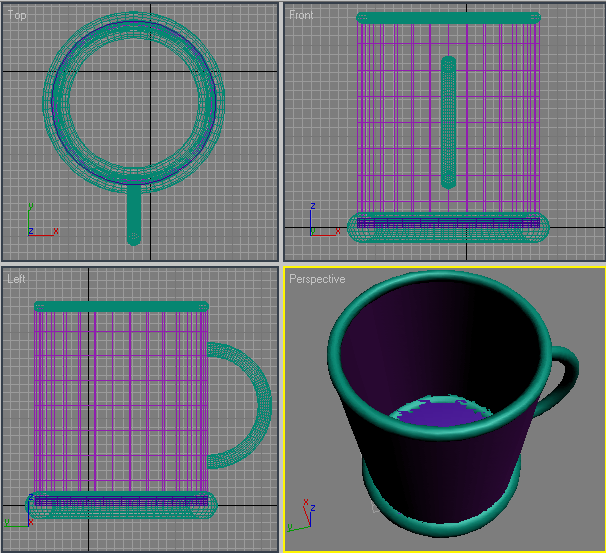Click the Left viewport label

click(x=17, y=279)
